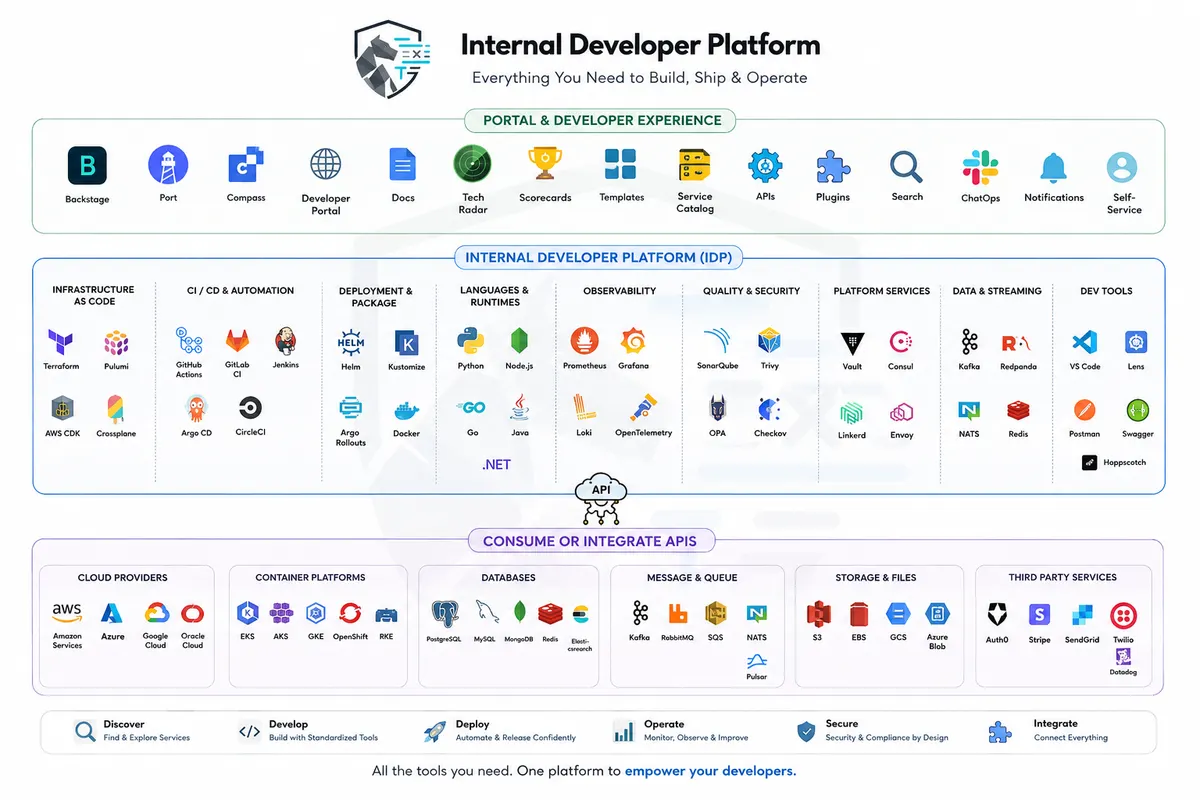
Task: Open the Grafana icon
Action: pos(633,342)
